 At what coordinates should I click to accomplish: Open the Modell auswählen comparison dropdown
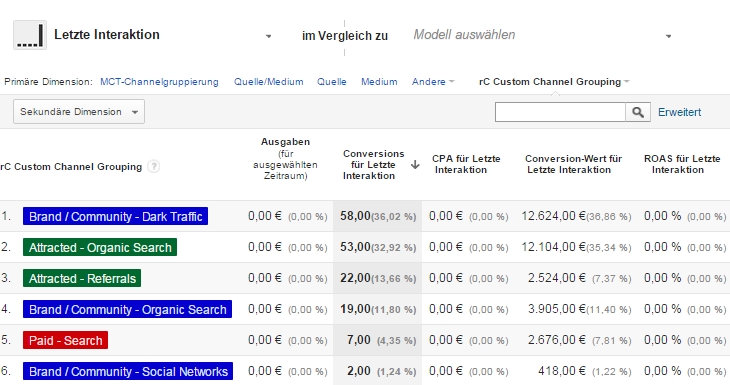point(668,36)
